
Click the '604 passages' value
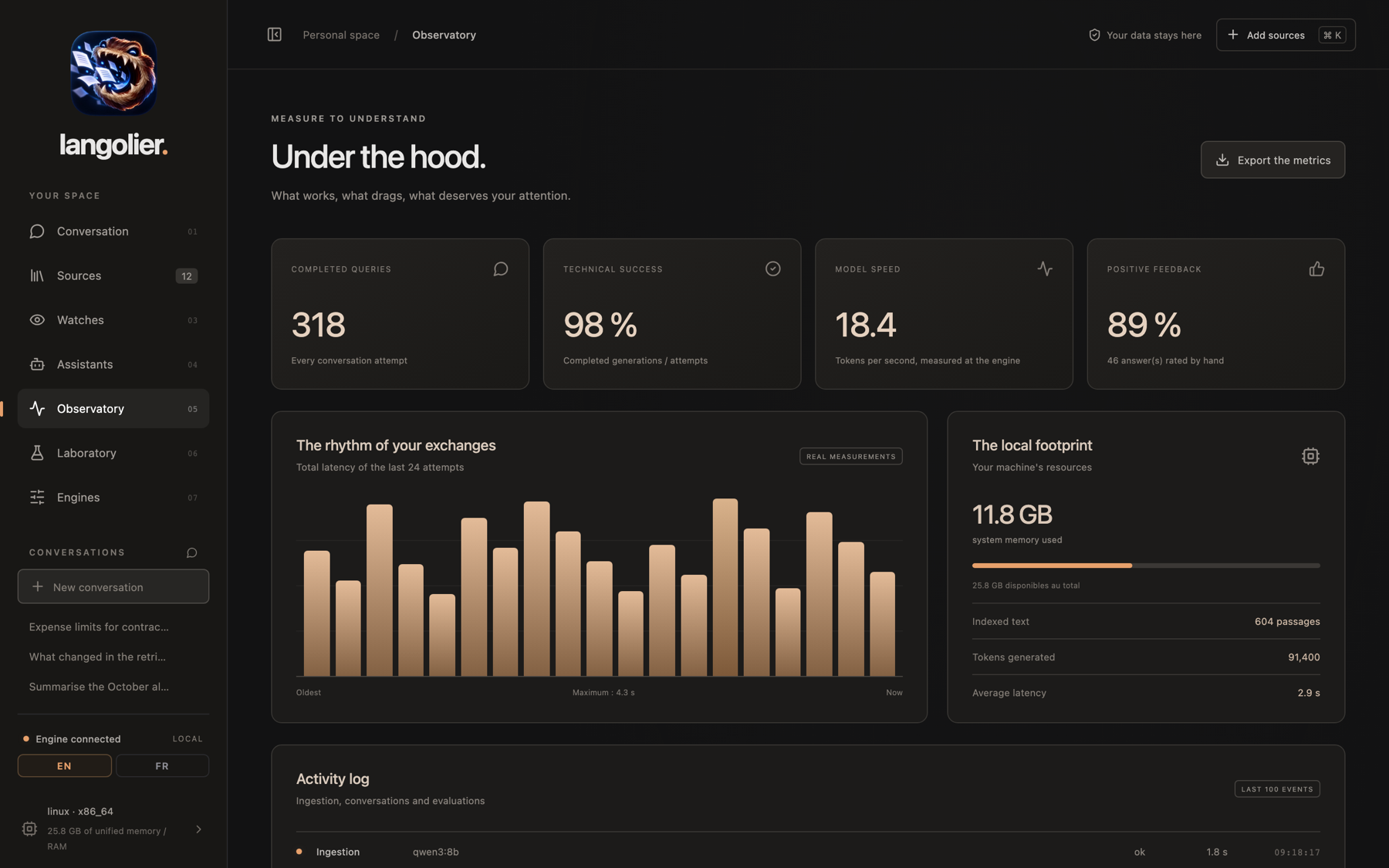point(1287,621)
